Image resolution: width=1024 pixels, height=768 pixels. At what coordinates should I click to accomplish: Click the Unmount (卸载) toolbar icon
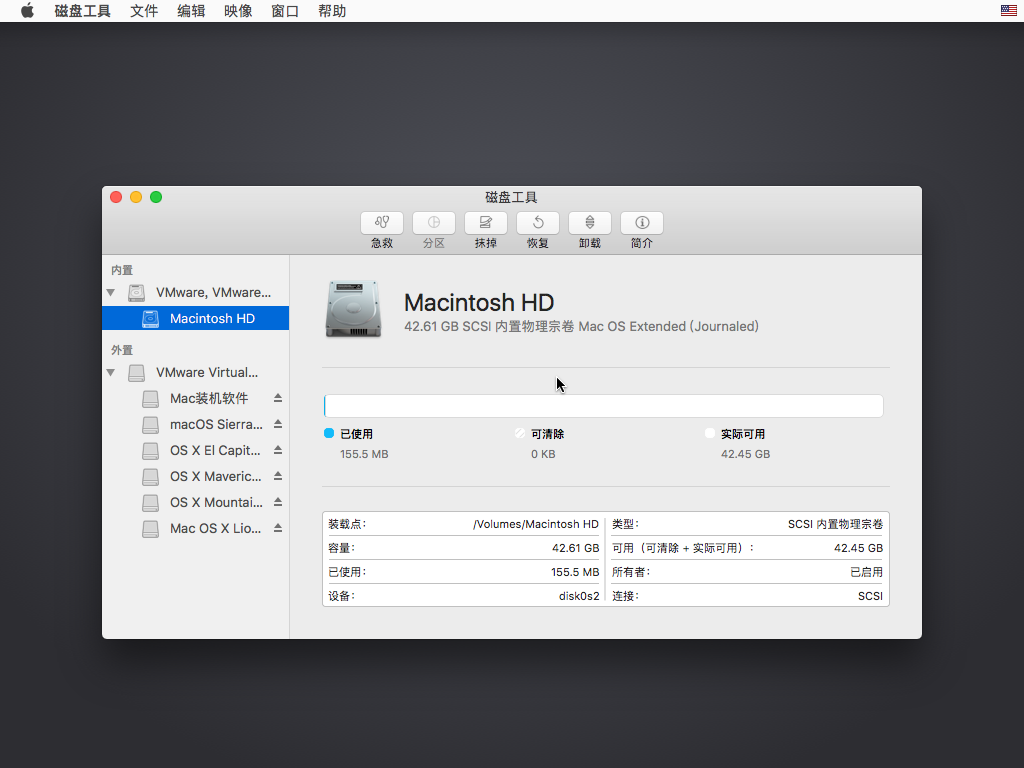click(590, 223)
